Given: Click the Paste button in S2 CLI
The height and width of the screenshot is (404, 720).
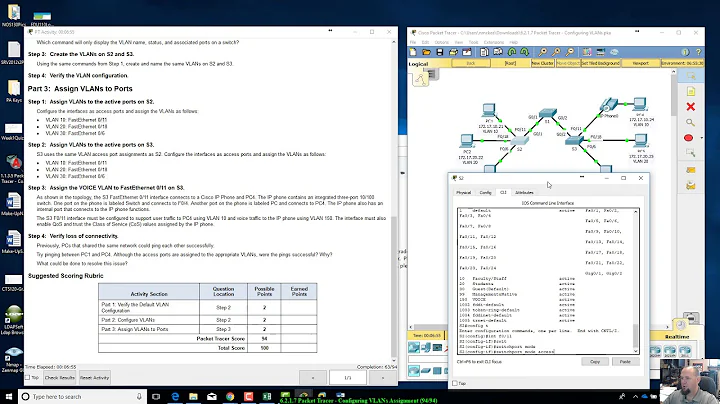Looking at the screenshot, I should point(625,362).
